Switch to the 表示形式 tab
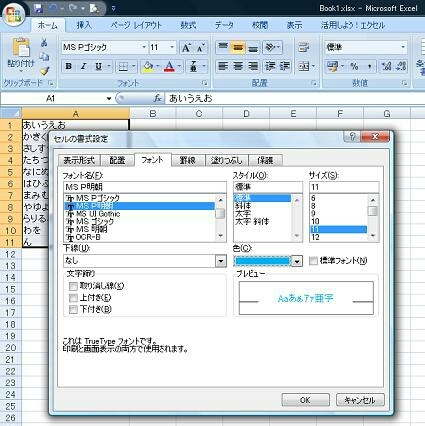Image resolution: width=425 pixels, height=426 pixels. (79, 160)
